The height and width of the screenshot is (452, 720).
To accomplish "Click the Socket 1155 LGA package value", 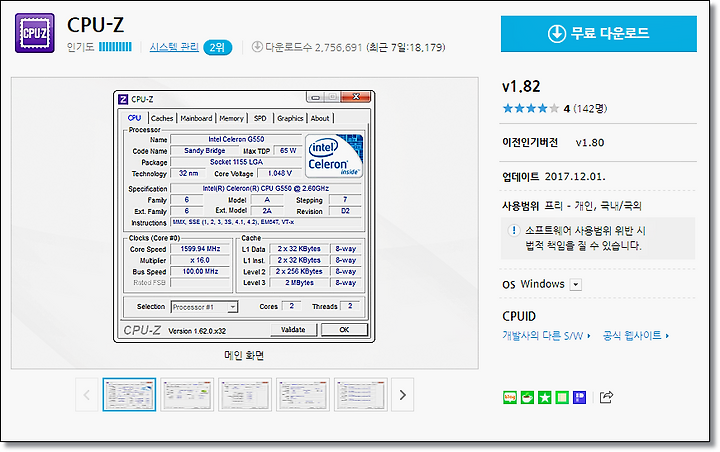I will tap(236, 162).
